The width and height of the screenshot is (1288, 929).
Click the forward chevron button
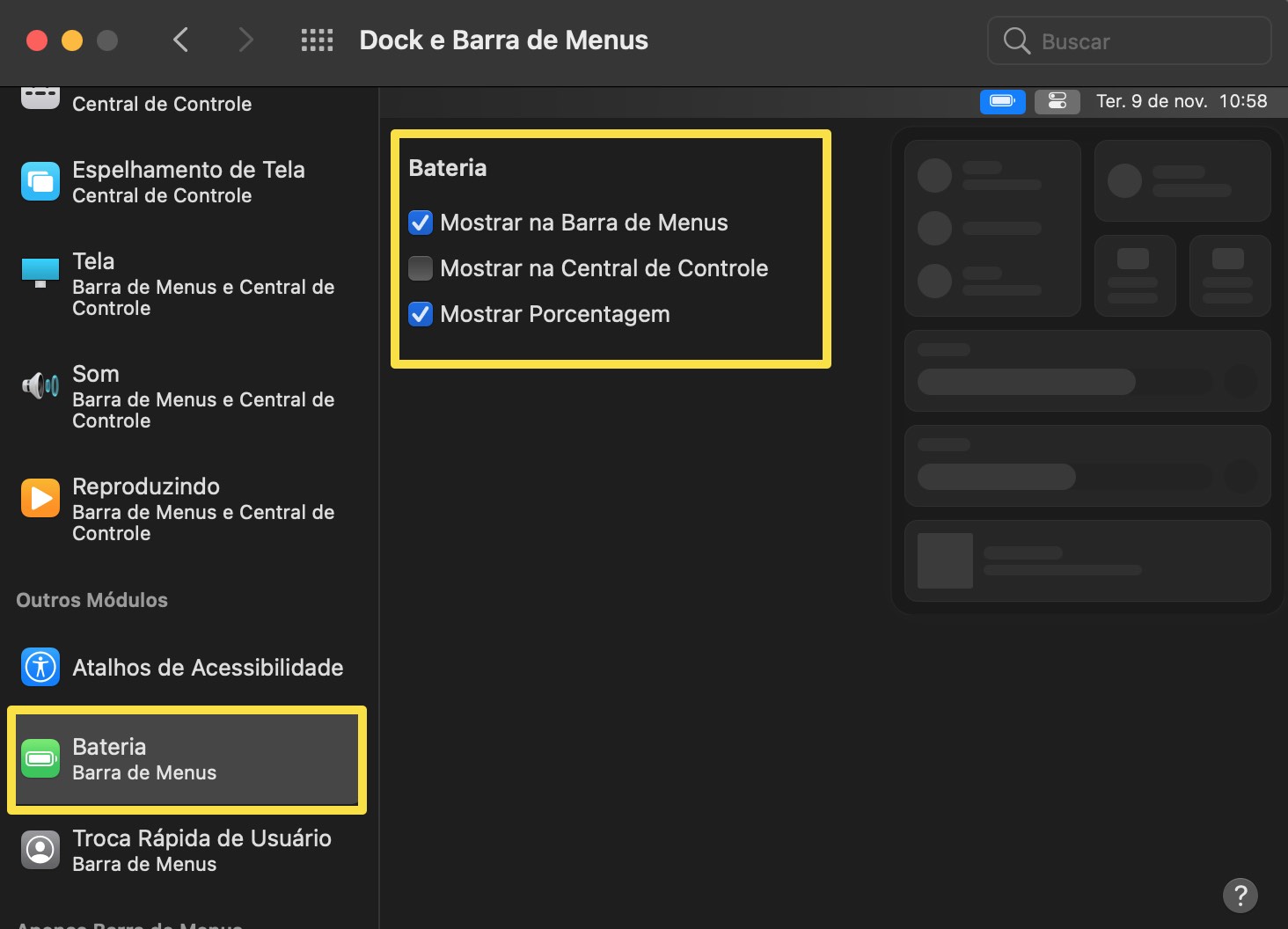[x=245, y=40]
